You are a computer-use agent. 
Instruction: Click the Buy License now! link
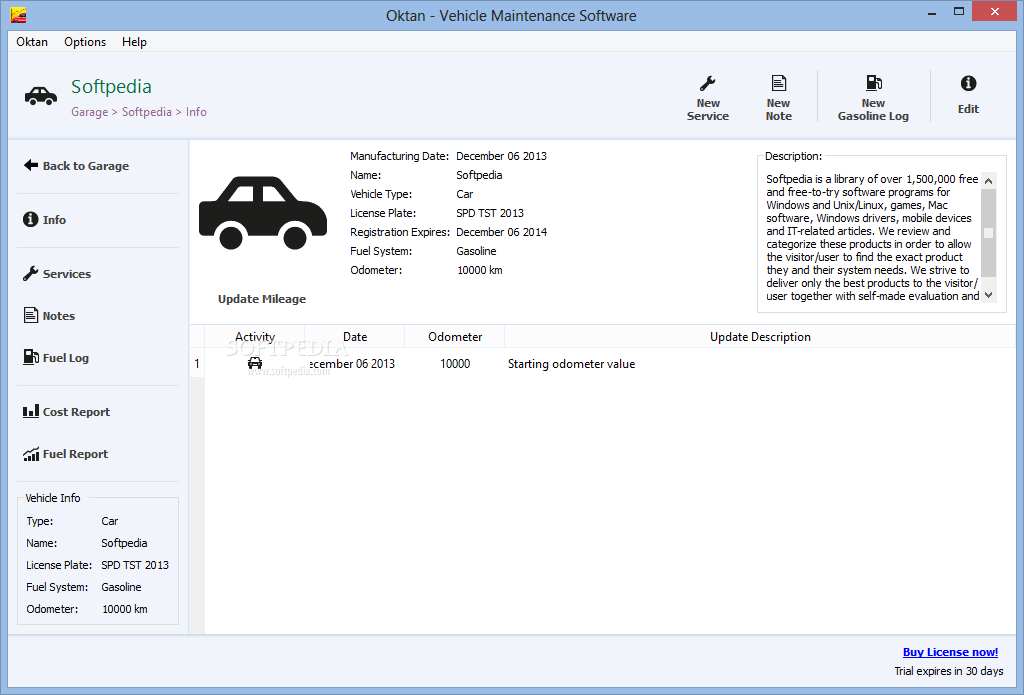[x=950, y=652]
